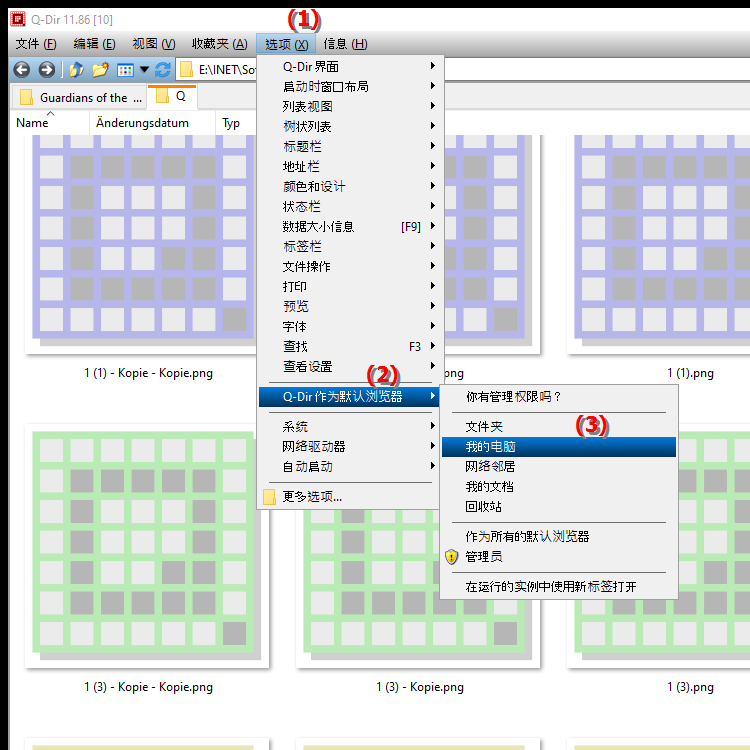
Task: Expand the 地址栏 submenu
Action: click(350, 166)
